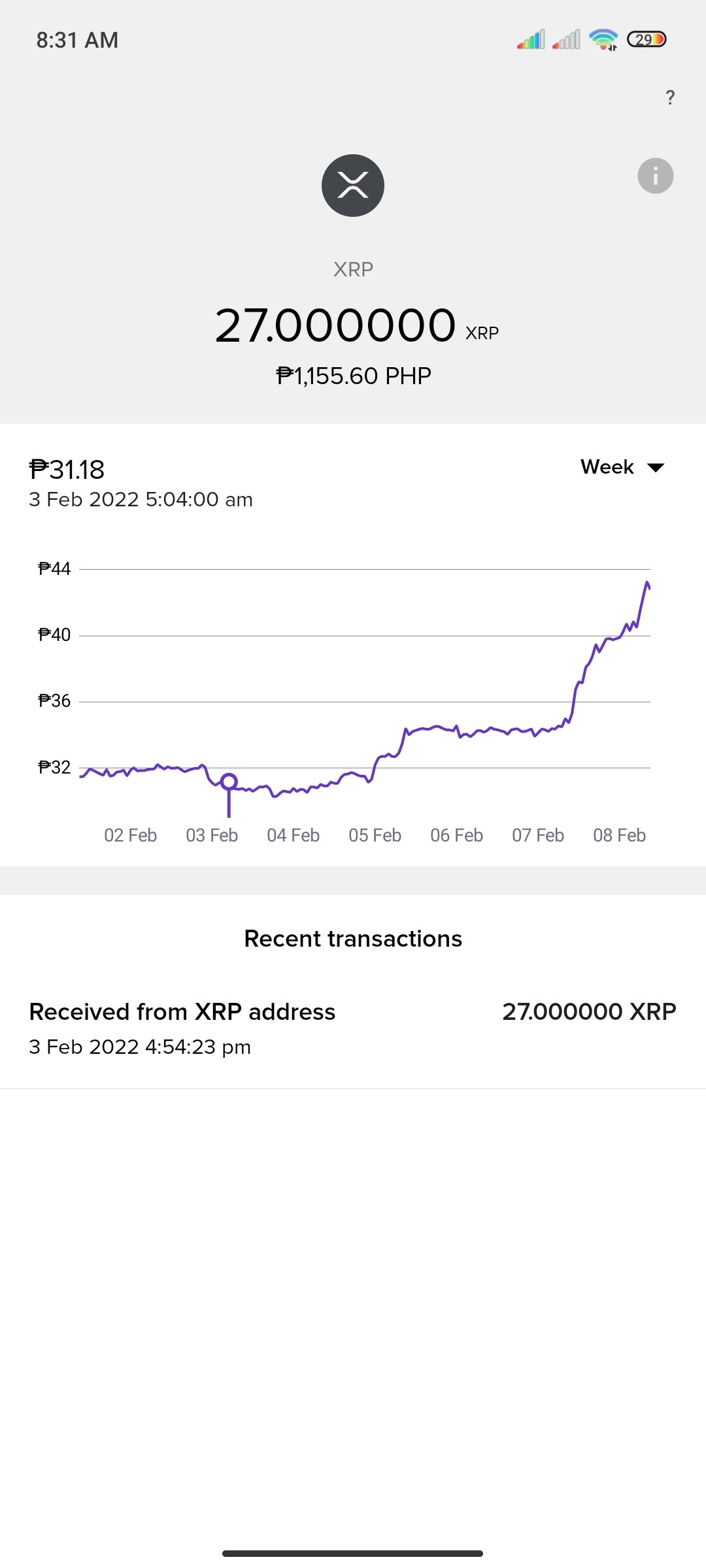Viewport: 706px width, 1568px height.
Task: Tap the battery indicator showing 29
Action: (647, 39)
